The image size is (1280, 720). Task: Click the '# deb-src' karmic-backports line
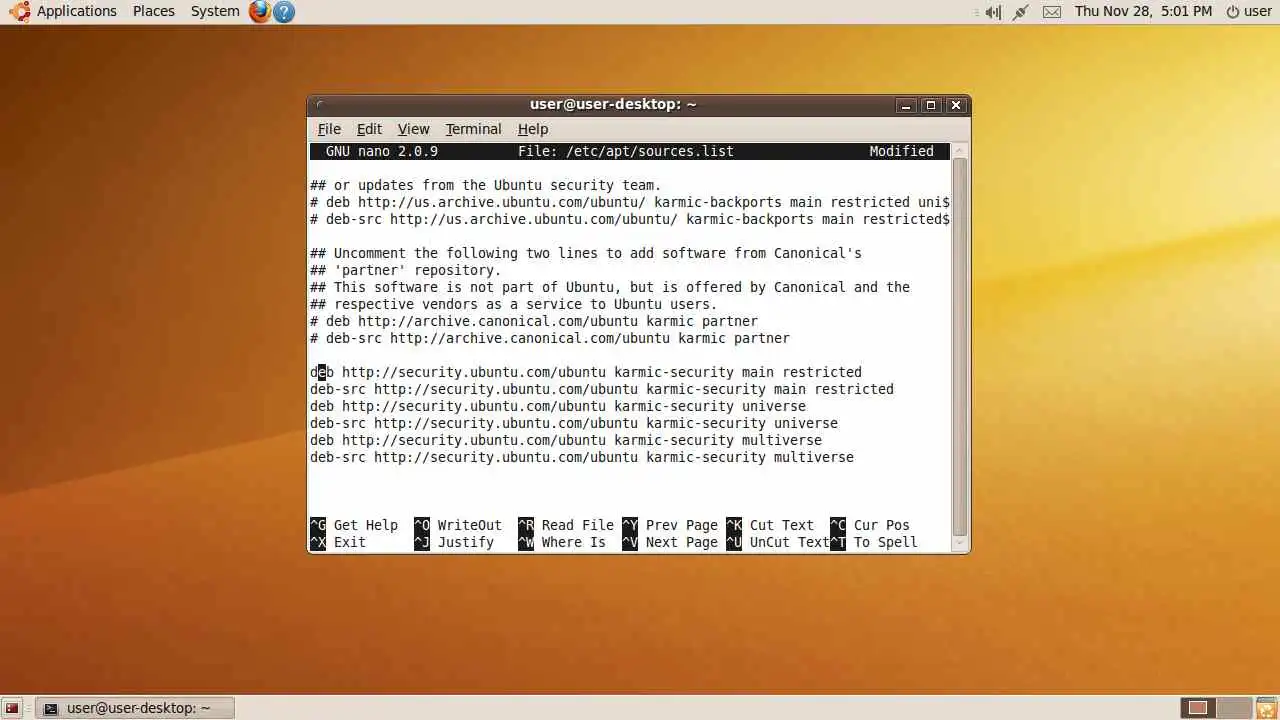click(x=630, y=219)
